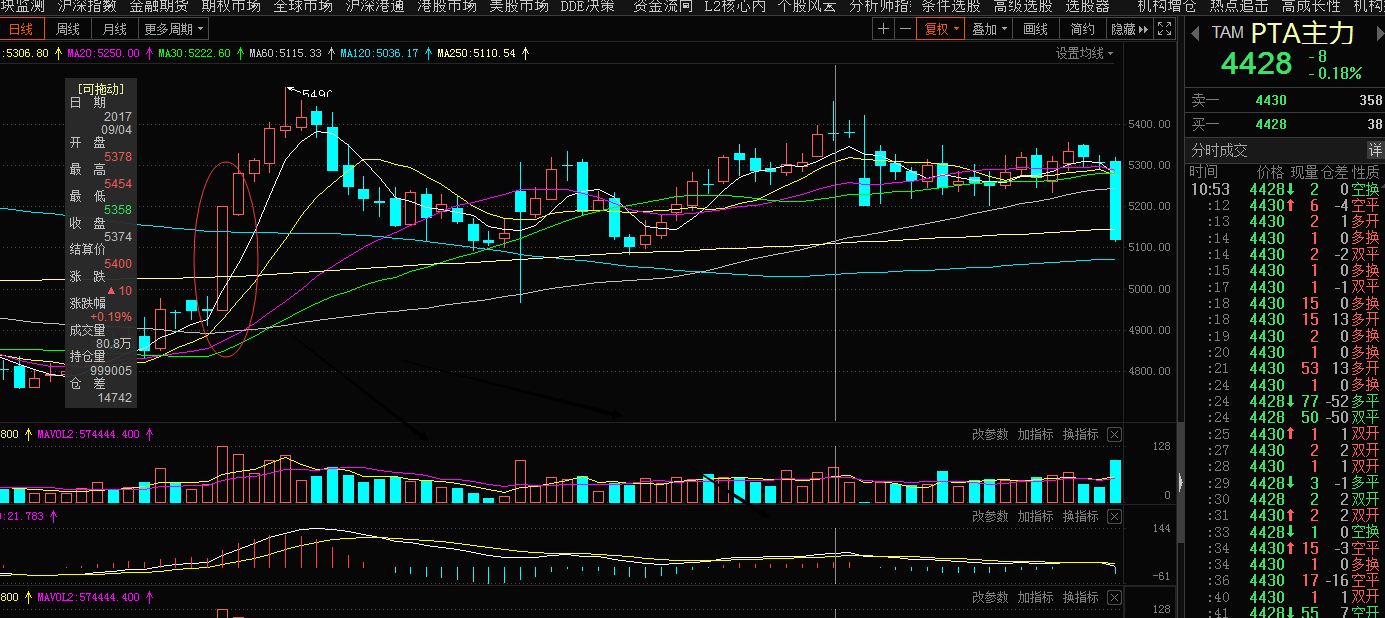Click 现量 53 in the :21 trade row
The image size is (1385, 618).
(x=1311, y=368)
